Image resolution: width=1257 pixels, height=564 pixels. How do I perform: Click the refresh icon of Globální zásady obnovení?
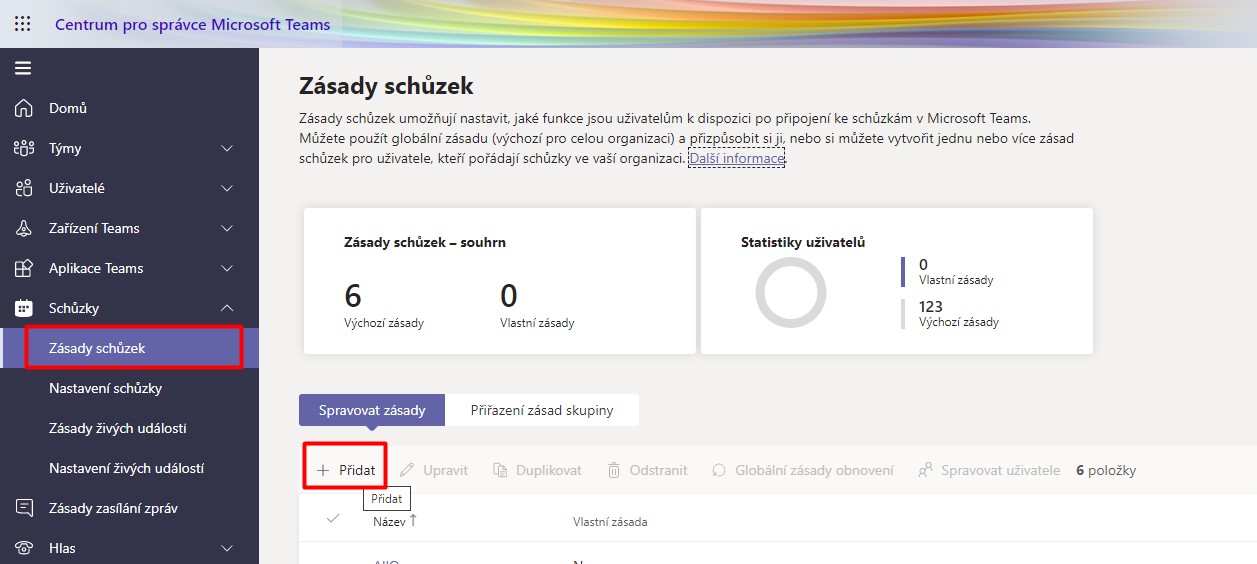coord(719,470)
